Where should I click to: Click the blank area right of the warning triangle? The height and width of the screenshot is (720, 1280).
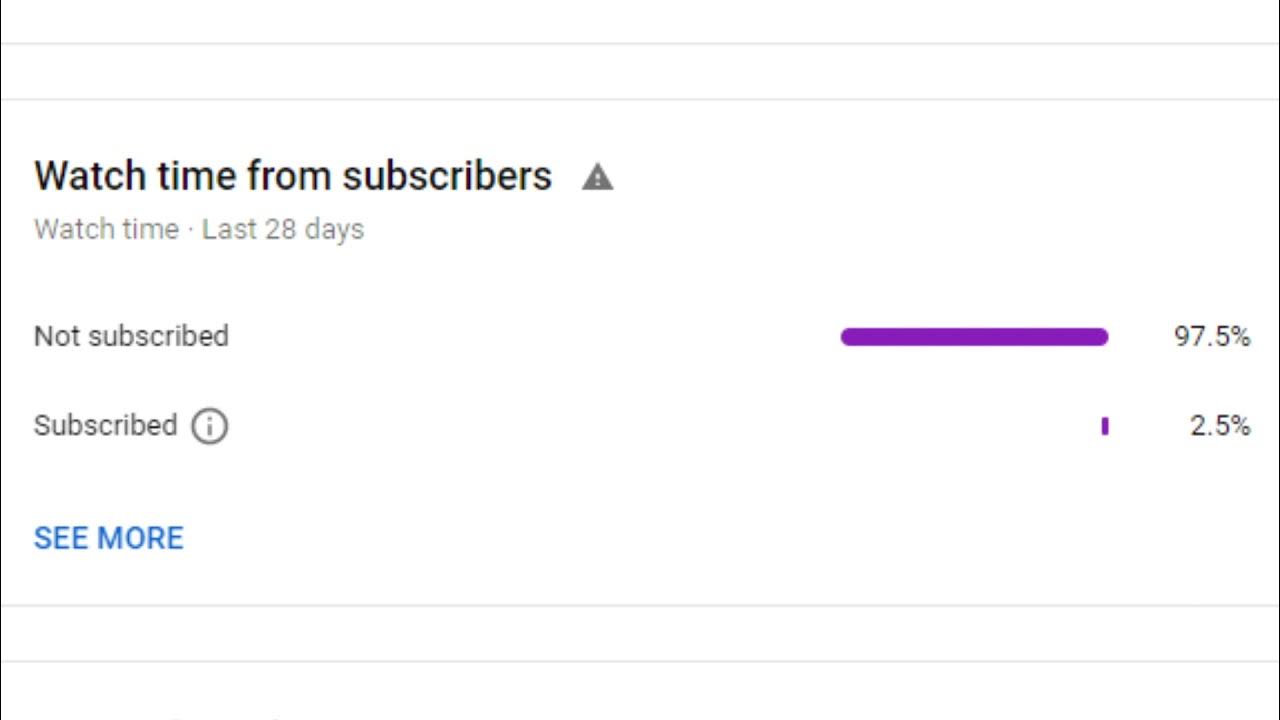(x=900, y=177)
